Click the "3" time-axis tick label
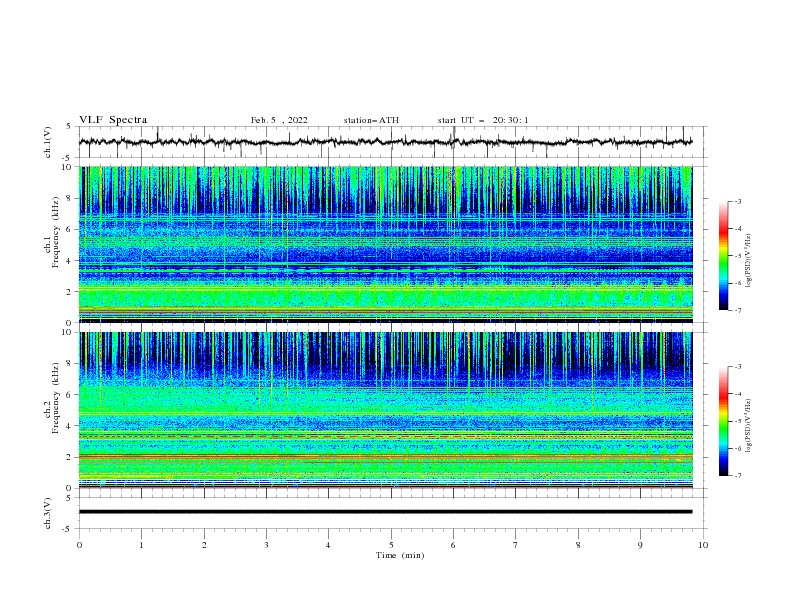The height and width of the screenshot is (612, 792). (x=266, y=545)
